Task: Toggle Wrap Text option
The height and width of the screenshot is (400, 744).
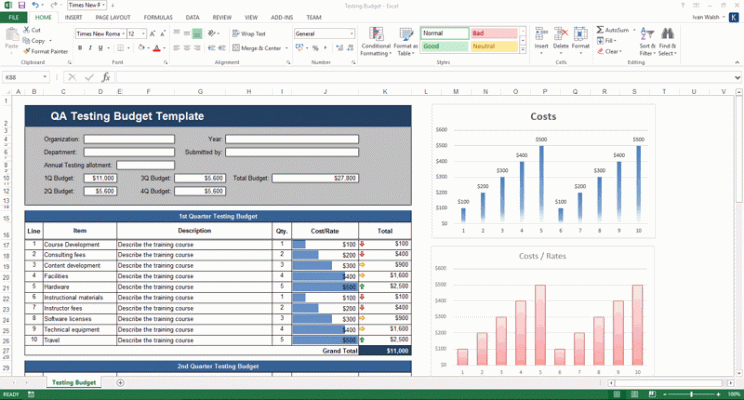Action: pos(249,34)
